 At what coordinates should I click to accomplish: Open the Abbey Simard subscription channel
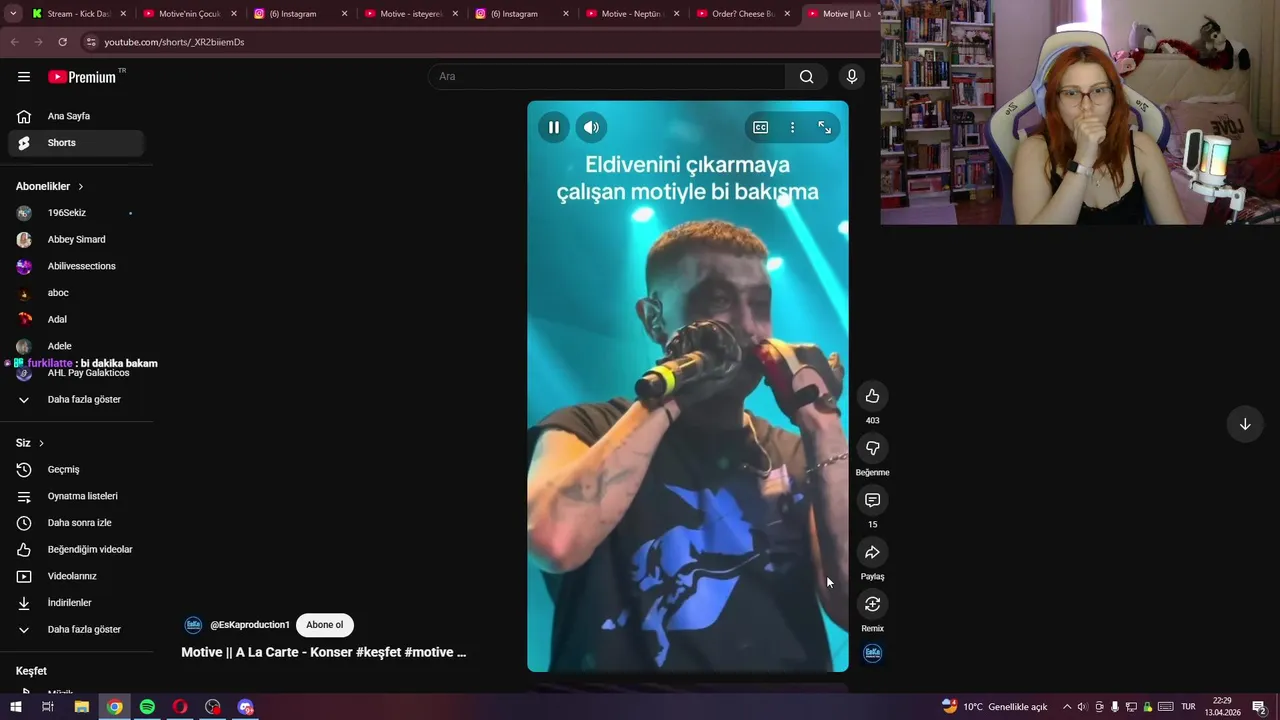click(76, 240)
